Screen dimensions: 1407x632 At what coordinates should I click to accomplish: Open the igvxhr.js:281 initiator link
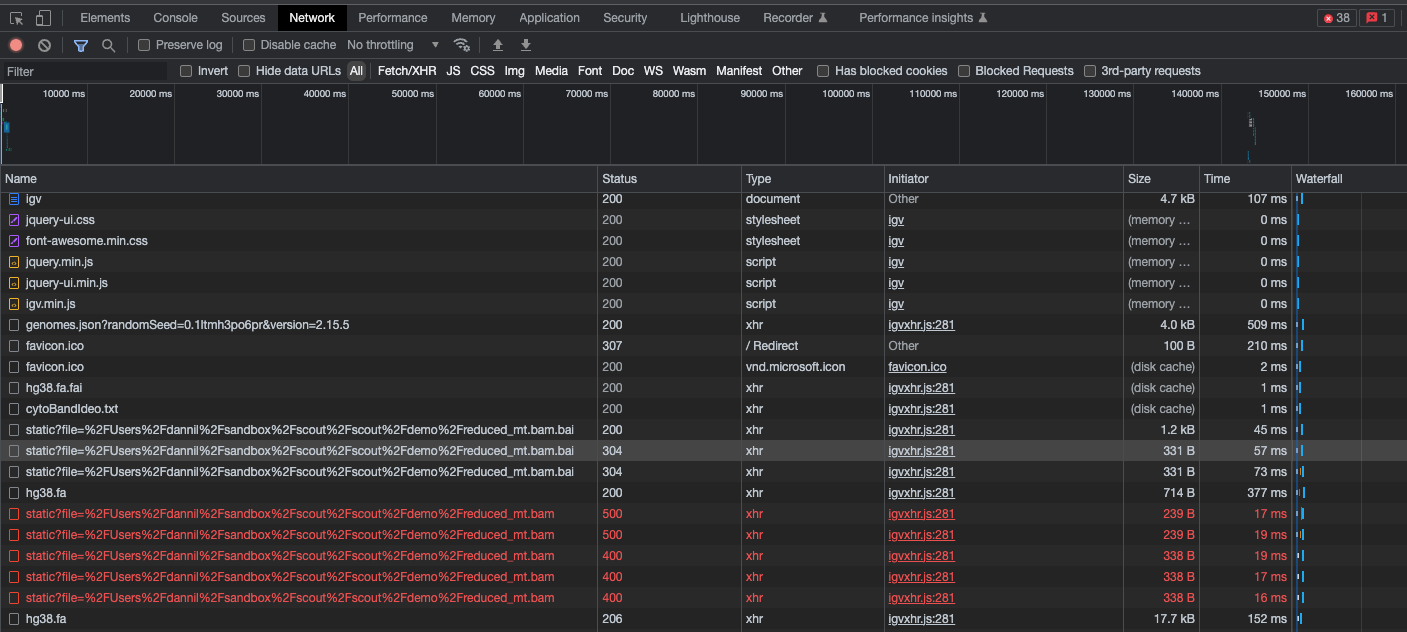pos(920,324)
